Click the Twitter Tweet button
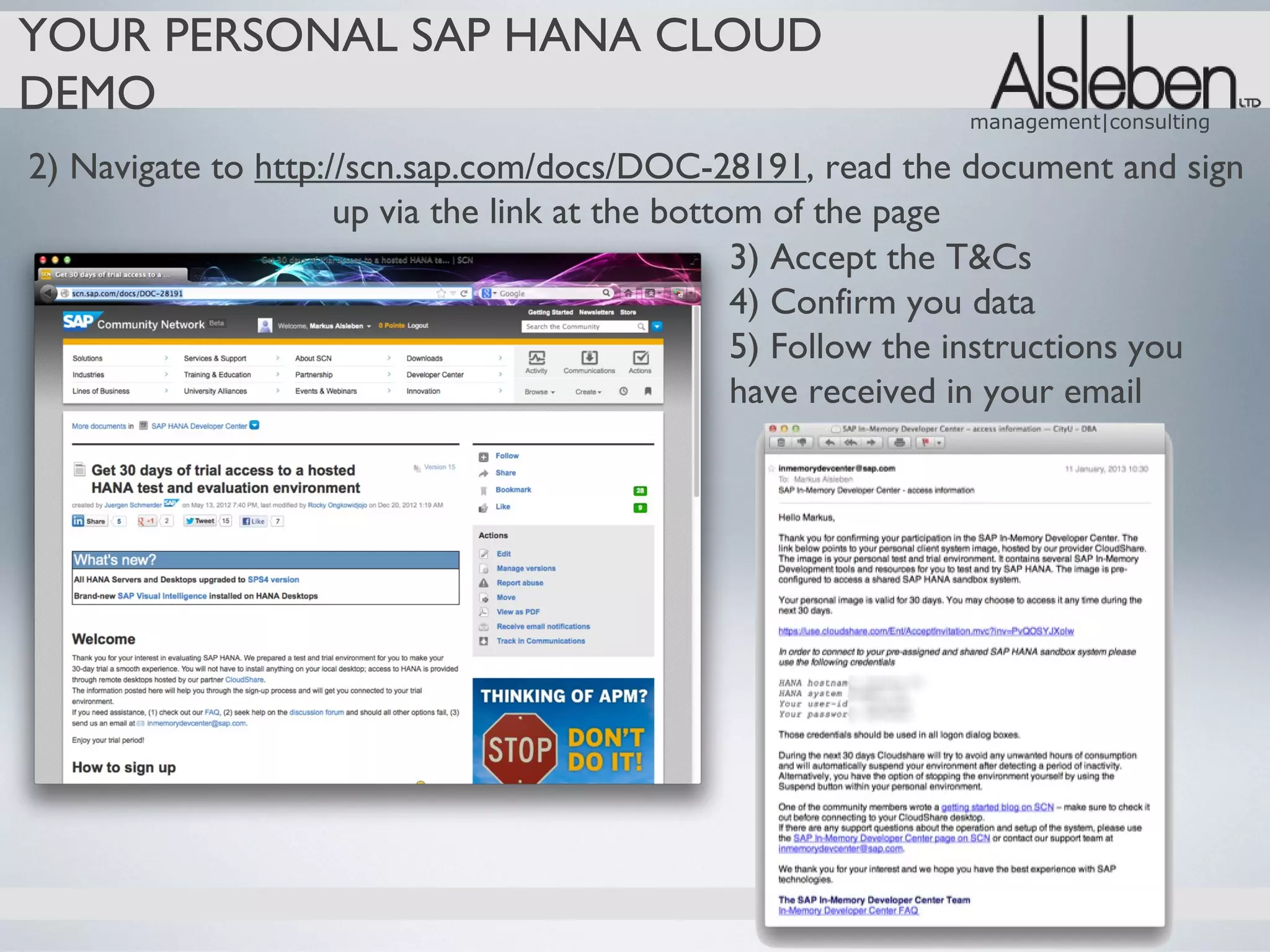This screenshot has height=952, width=1270. click(x=200, y=521)
